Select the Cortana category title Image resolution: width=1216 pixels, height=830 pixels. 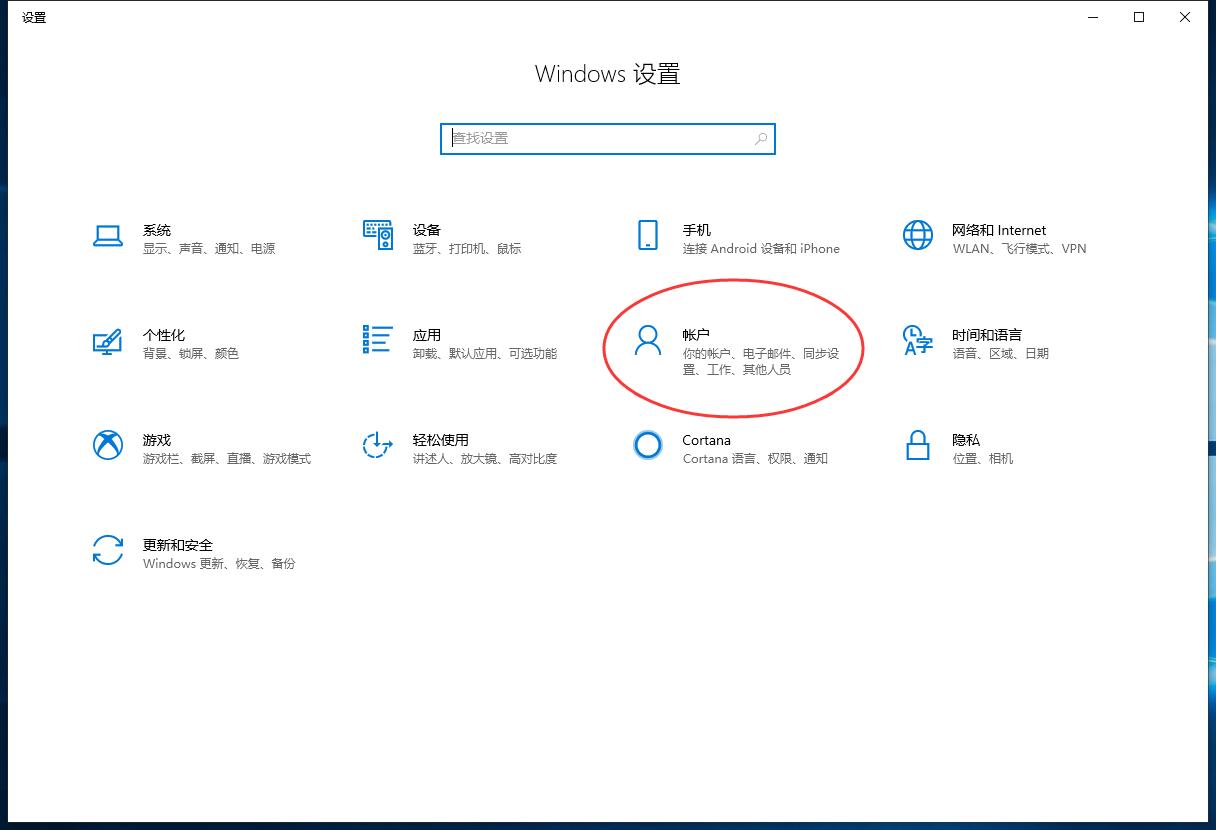click(x=706, y=440)
